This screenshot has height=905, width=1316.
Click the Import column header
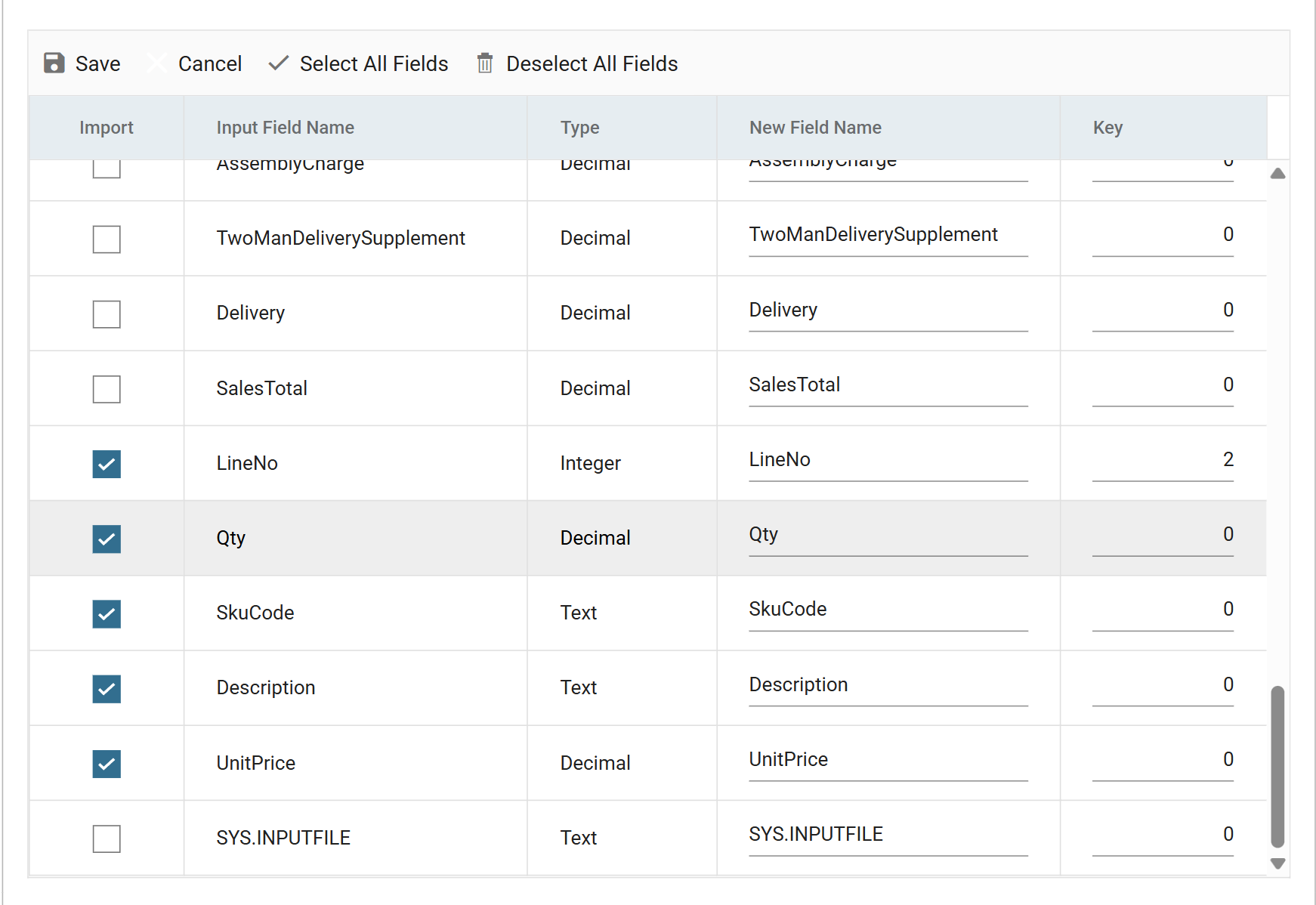tap(107, 128)
